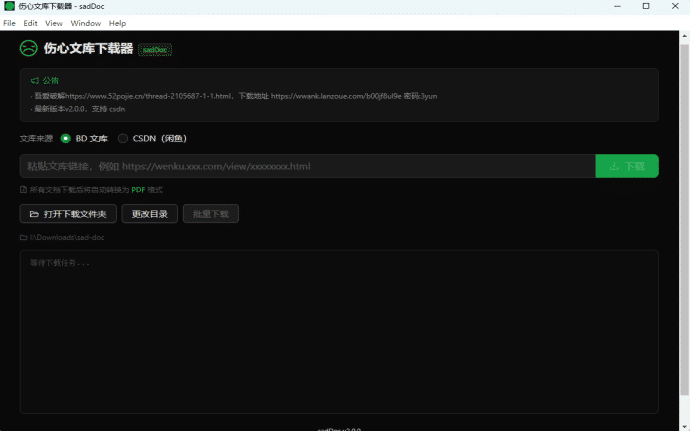Open the Help menu

[x=117, y=23]
